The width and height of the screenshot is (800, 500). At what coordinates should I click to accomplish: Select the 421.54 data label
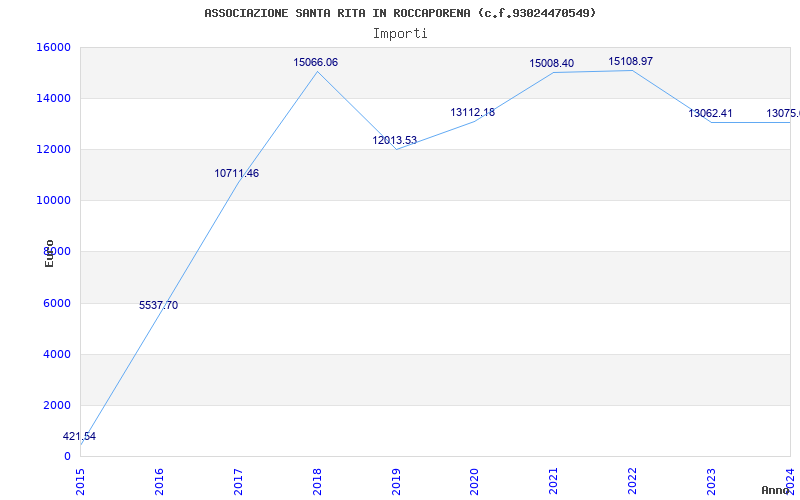click(79, 436)
